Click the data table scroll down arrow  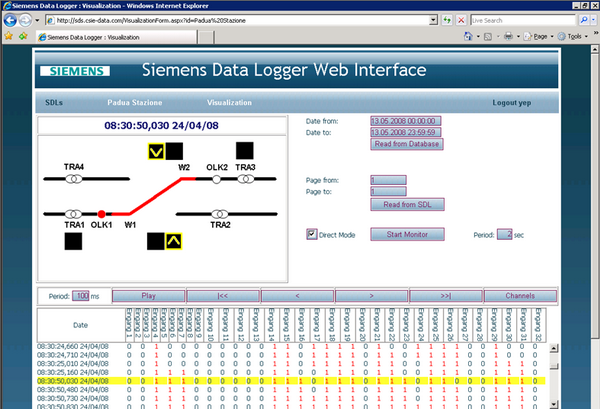click(554, 404)
